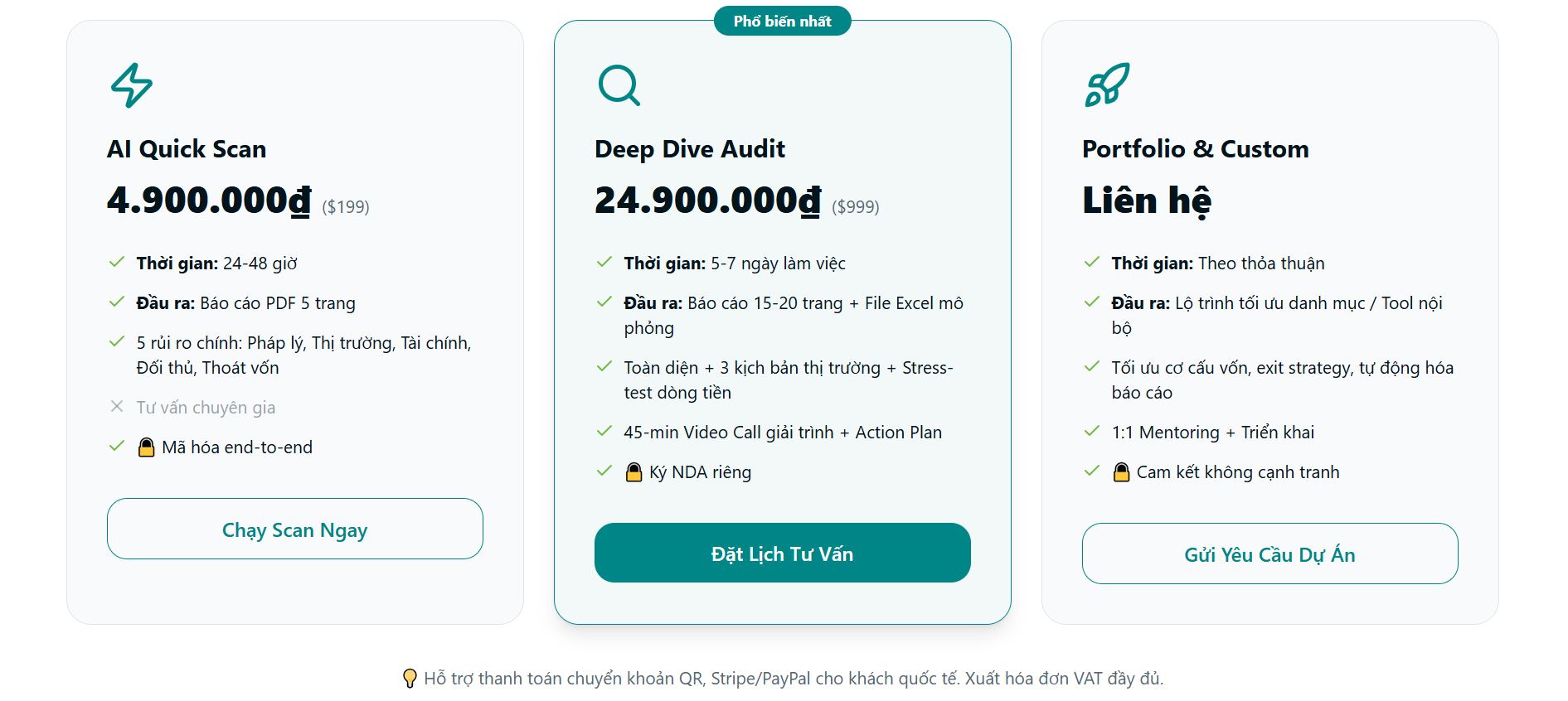Screen dimensions: 1568x701
Task: Click the lock icon beside Cam kết không cạnh tranh
Action: [x=1121, y=472]
